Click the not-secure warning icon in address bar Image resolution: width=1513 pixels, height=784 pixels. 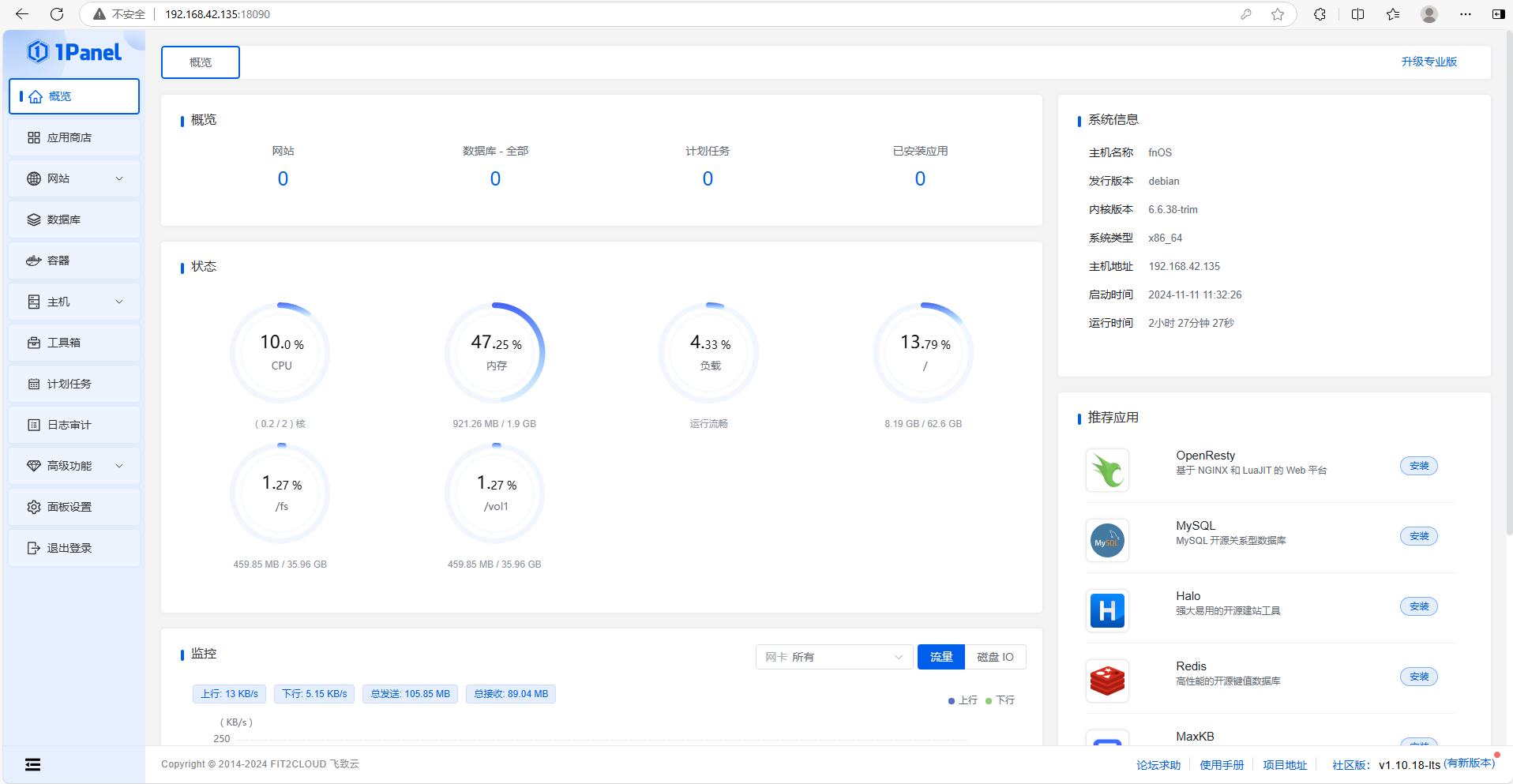point(99,14)
